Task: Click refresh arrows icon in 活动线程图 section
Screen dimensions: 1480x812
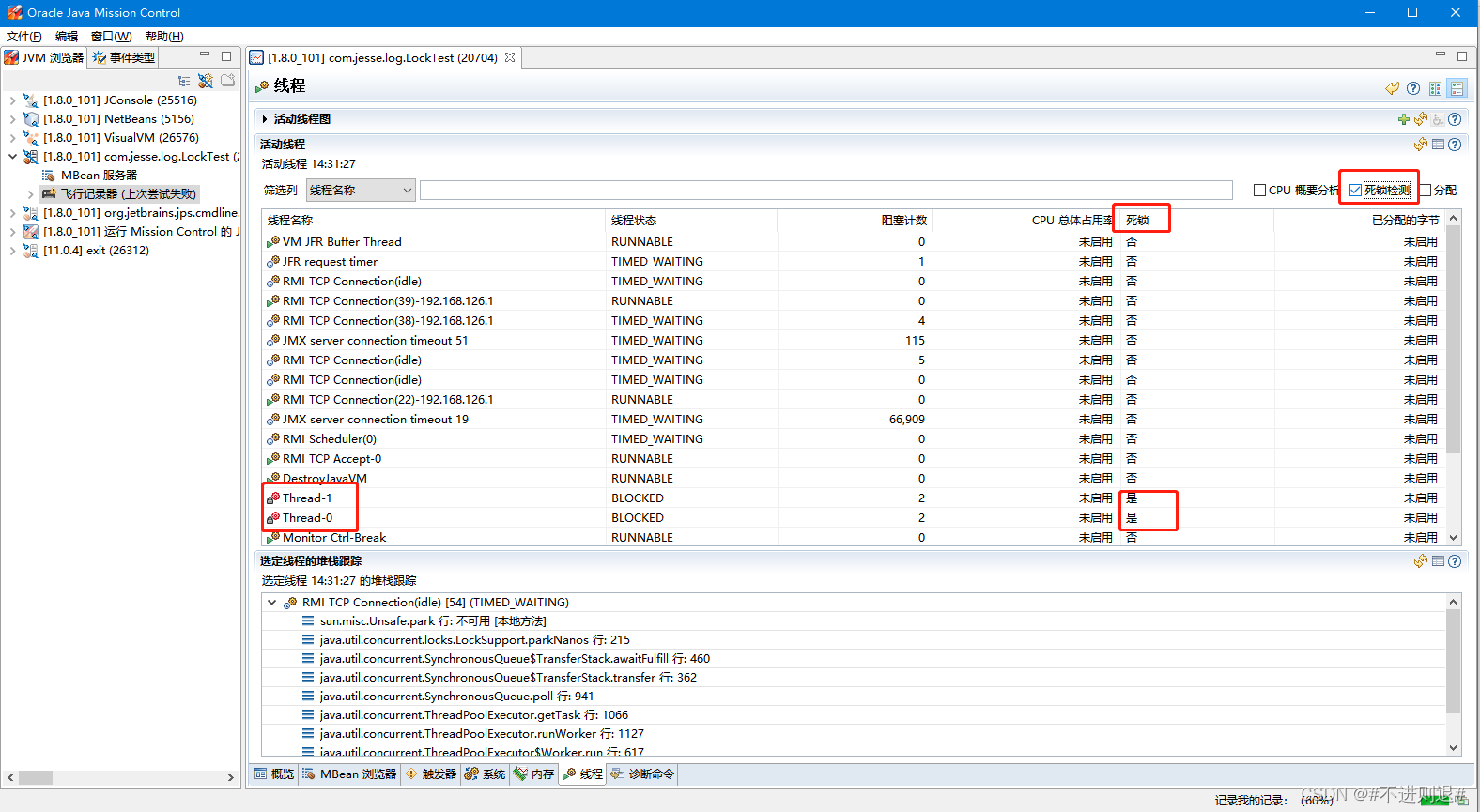Action: (1421, 119)
